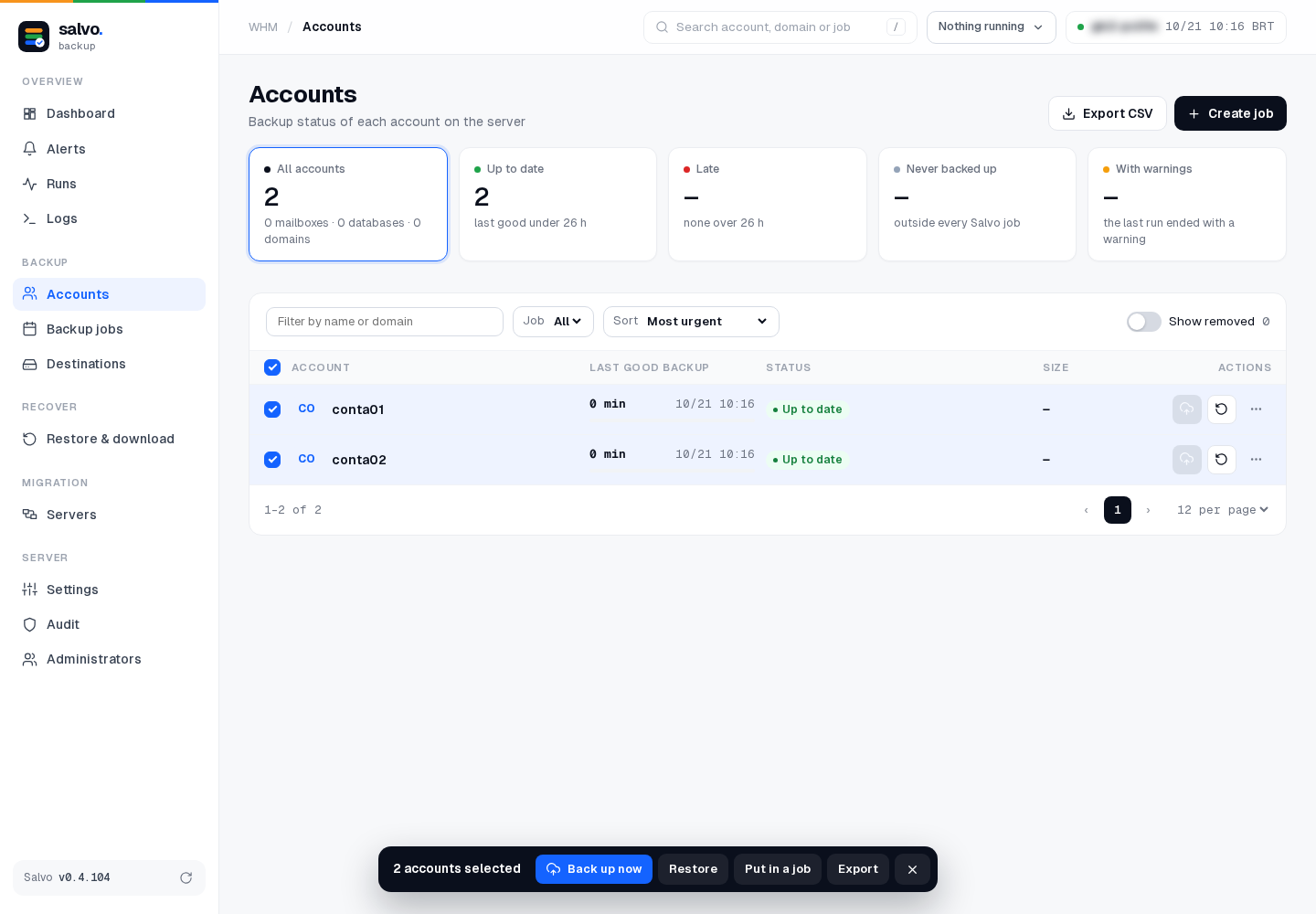Click the Create job button
This screenshot has height=914, width=1316.
click(x=1230, y=113)
